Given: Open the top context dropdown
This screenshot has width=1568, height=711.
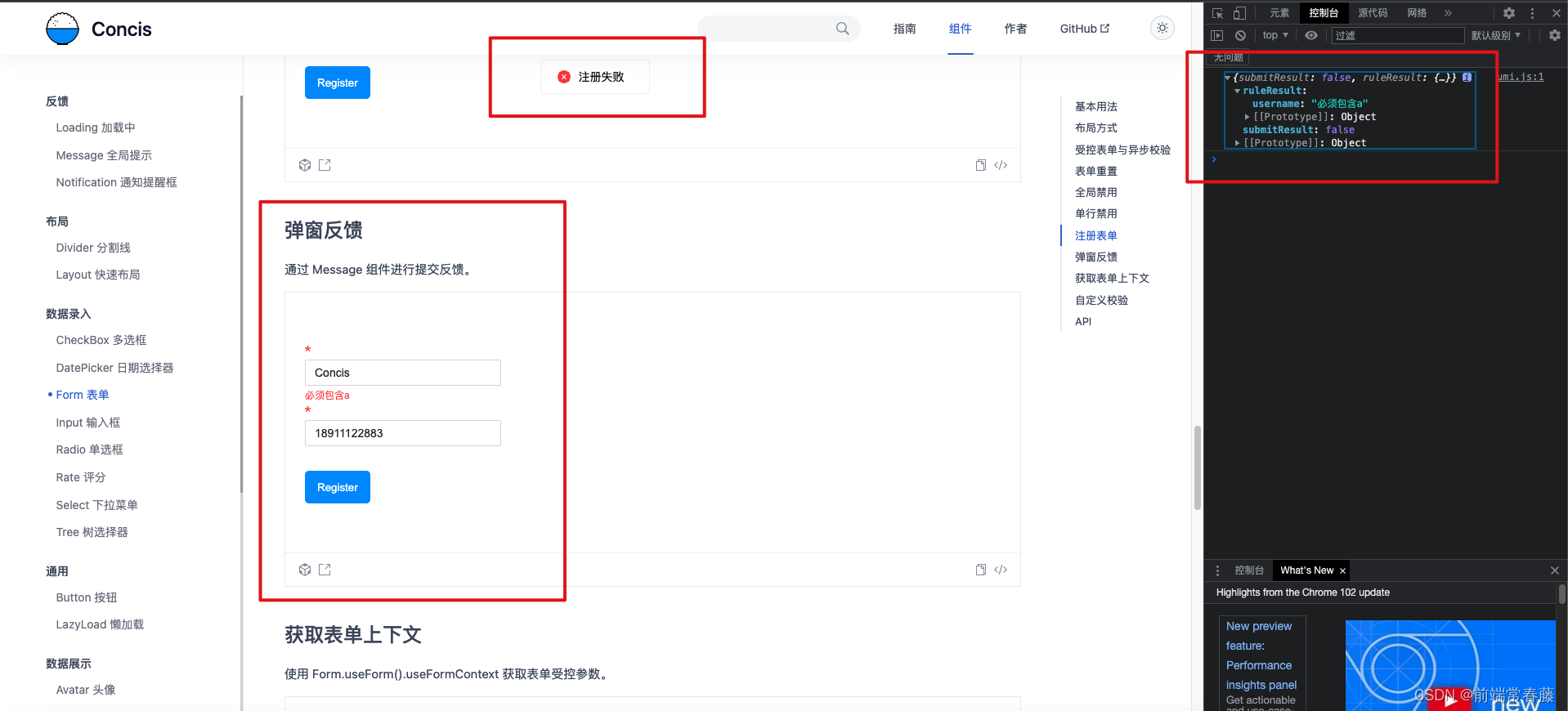Looking at the screenshot, I should [1275, 35].
